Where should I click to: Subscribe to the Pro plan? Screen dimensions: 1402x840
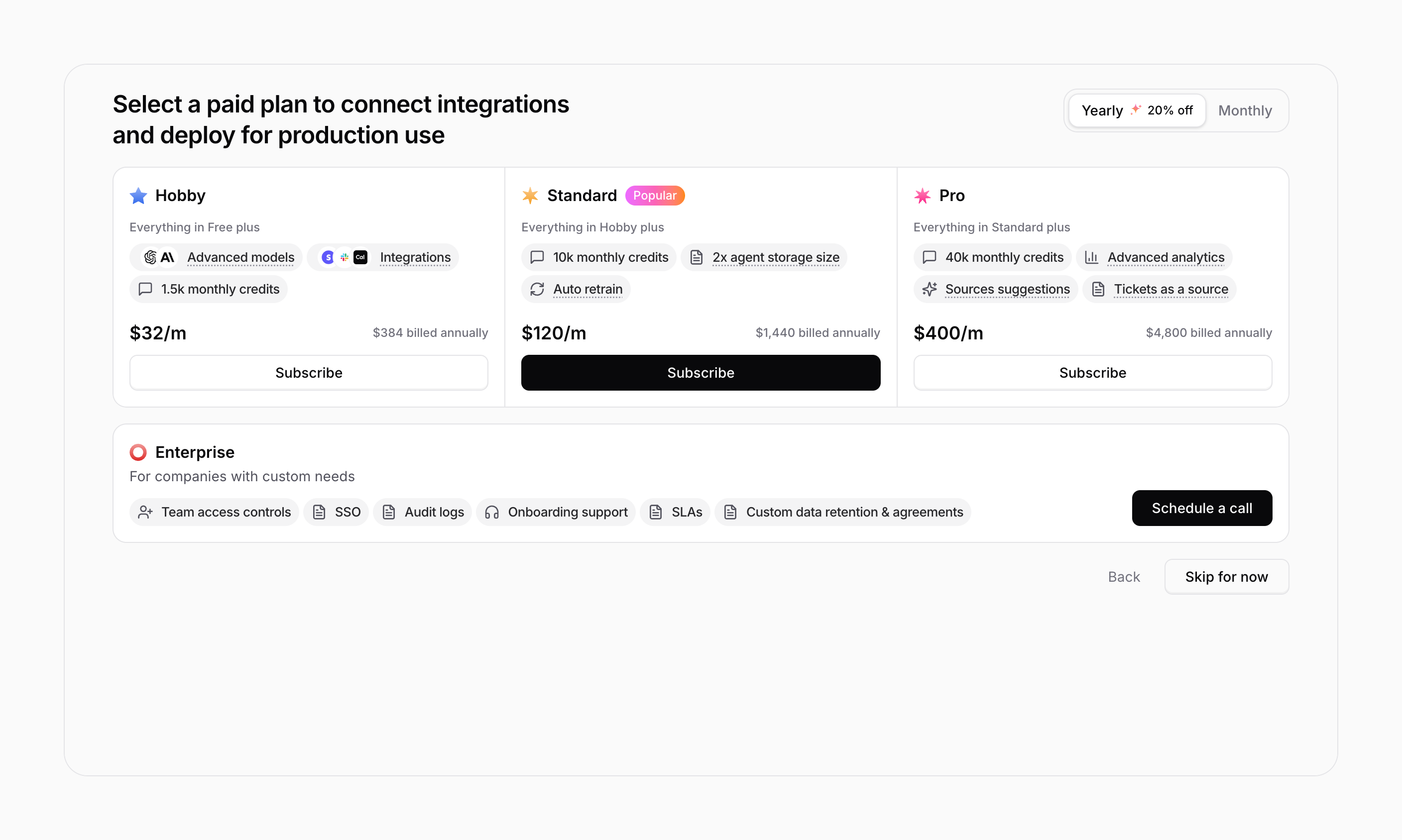[x=1092, y=372]
